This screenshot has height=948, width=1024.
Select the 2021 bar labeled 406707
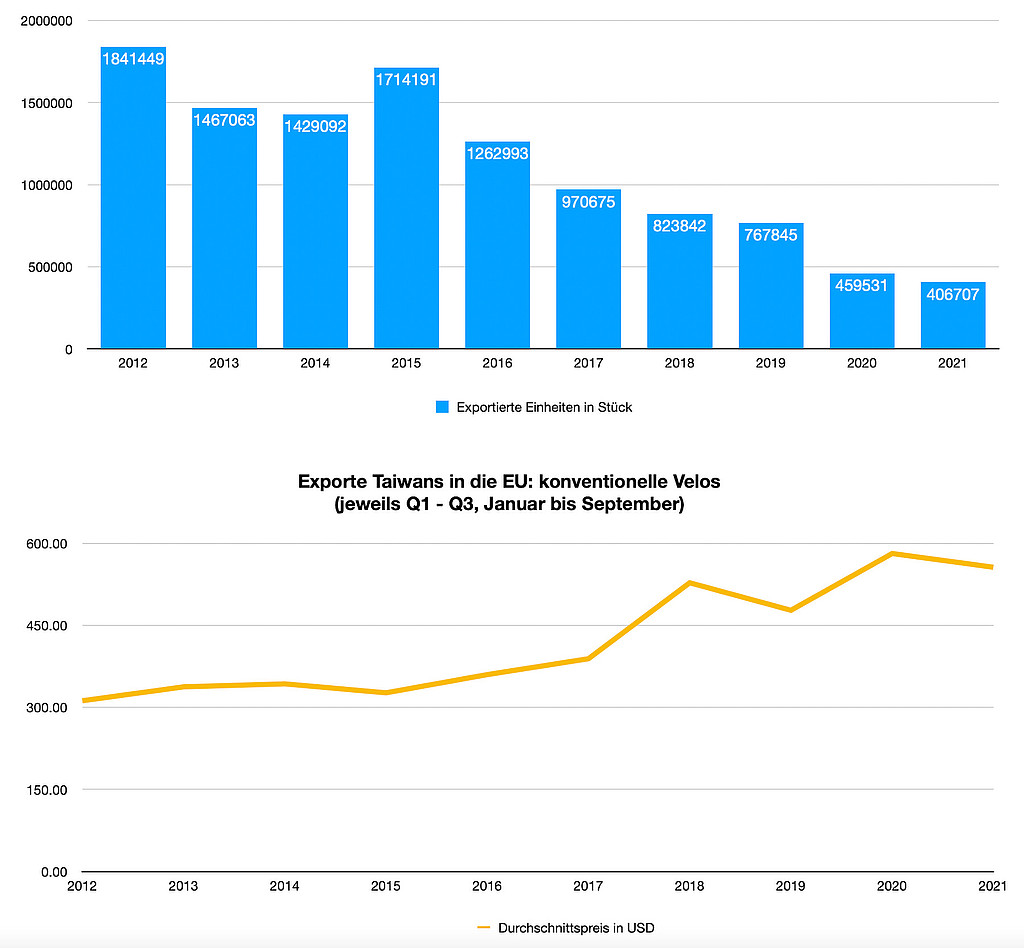tap(953, 315)
